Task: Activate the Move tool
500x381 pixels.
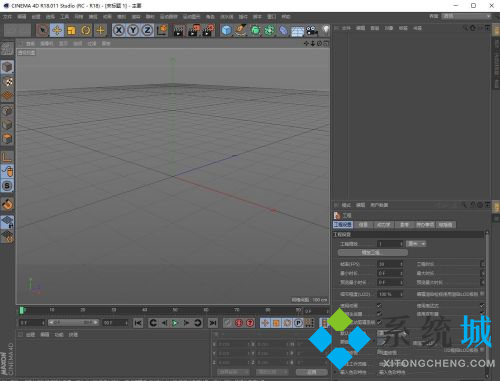Action: click(x=57, y=30)
